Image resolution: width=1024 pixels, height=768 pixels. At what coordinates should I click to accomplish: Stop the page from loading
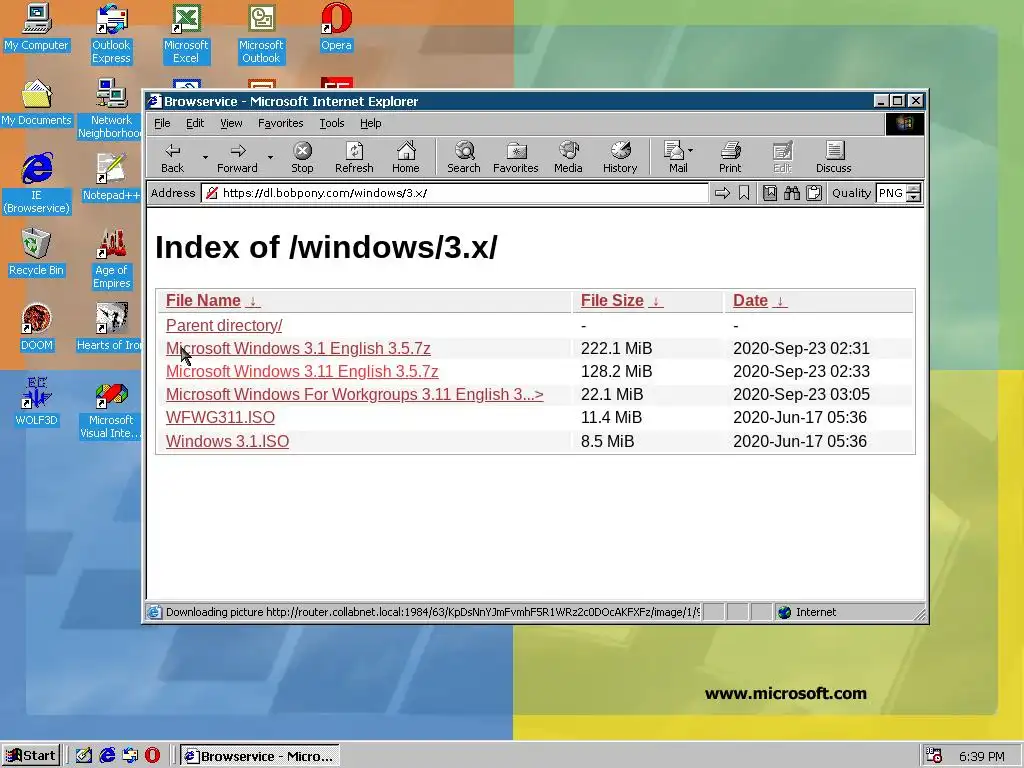302,158
